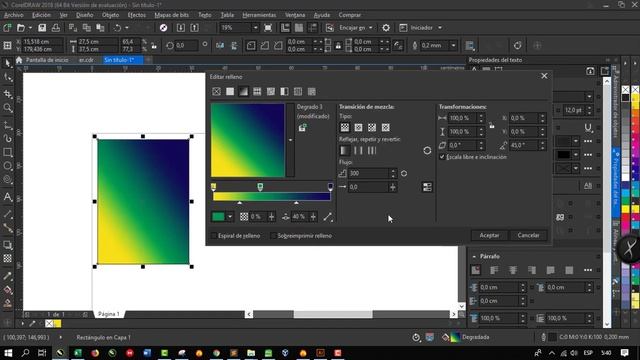Select the Eyedropper tool

pyautogui.click(x=7, y=276)
